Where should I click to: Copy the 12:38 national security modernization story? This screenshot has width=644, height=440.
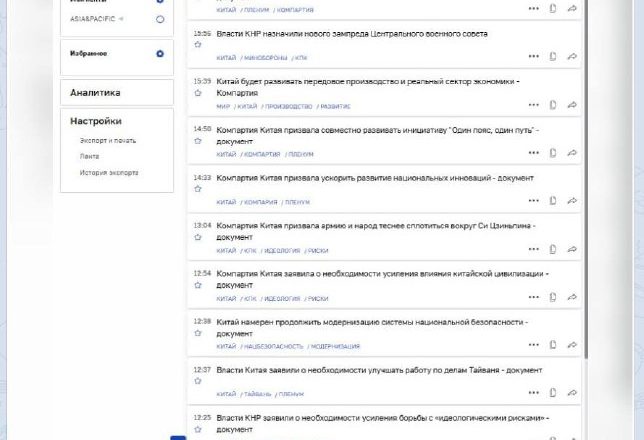pyautogui.click(x=553, y=345)
